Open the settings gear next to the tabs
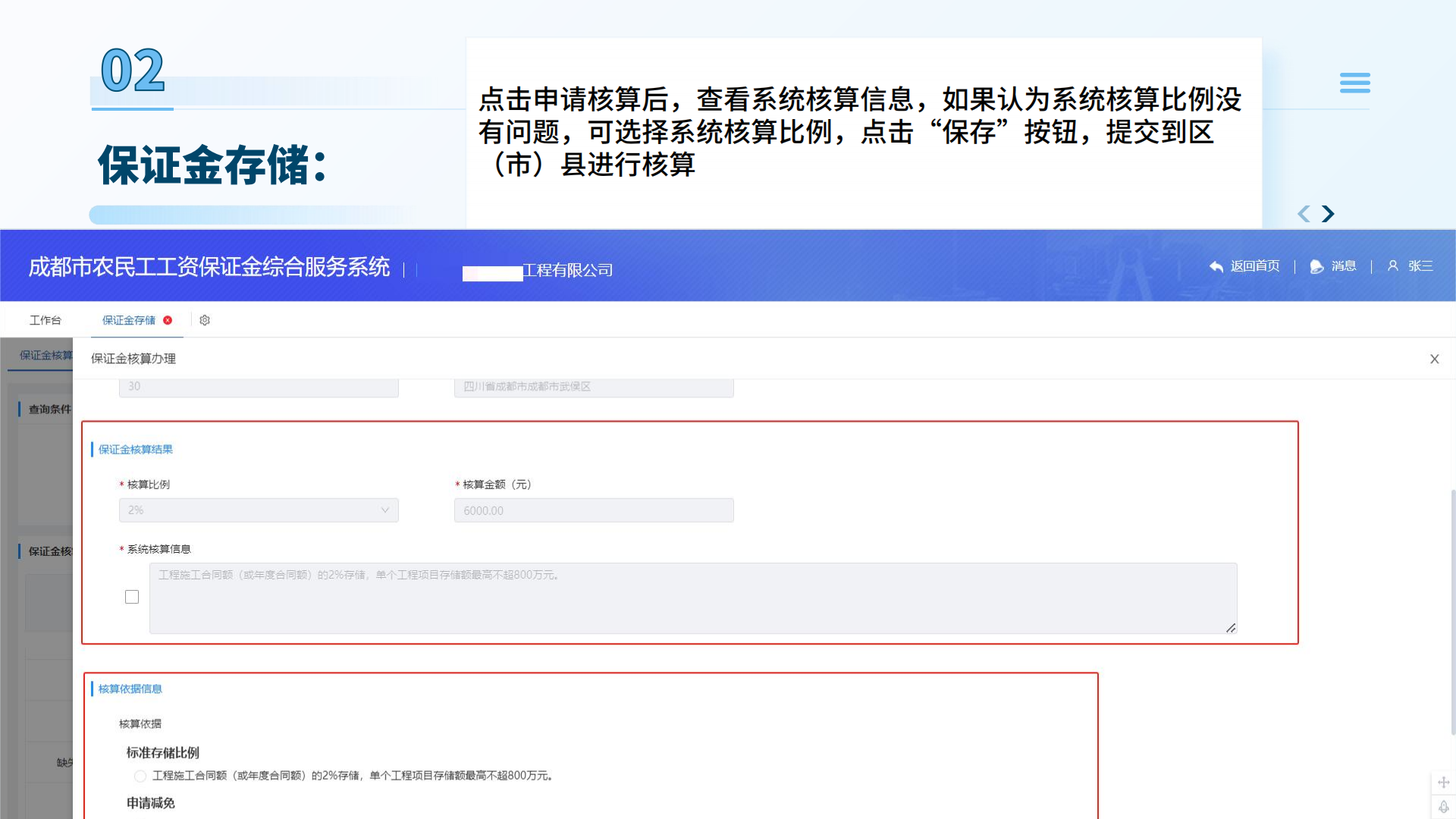Image resolution: width=1456 pixels, height=819 pixels. 204,320
